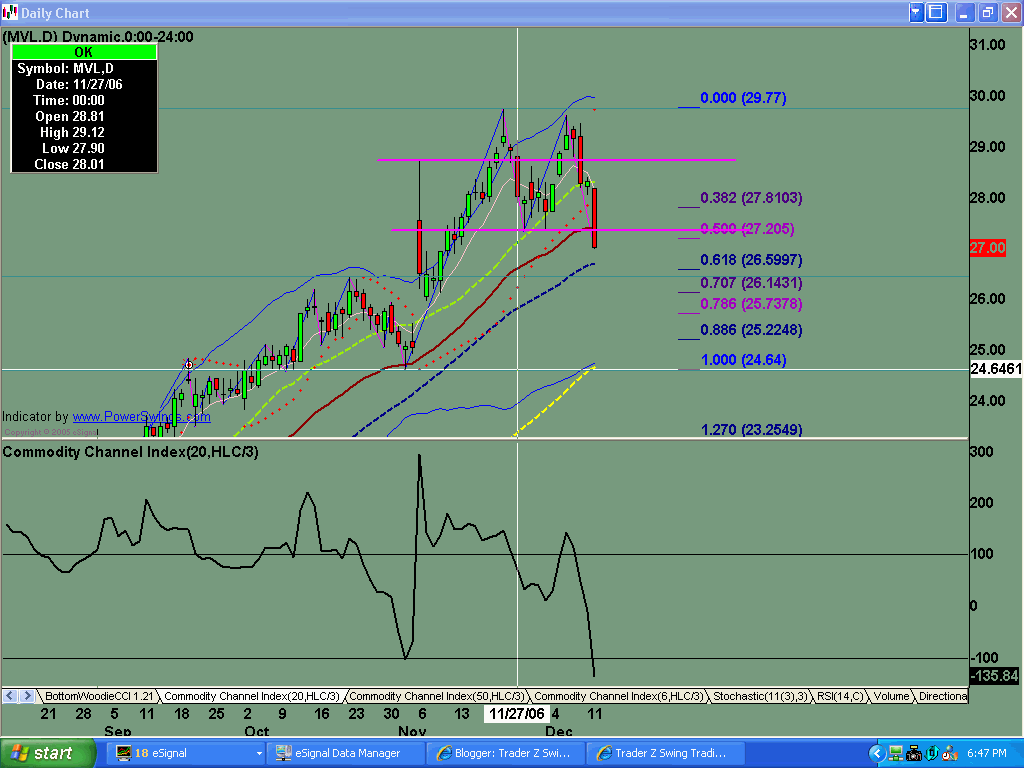Click the cyan sync arrows tray icon
This screenshot has width=1024, height=768.
tap(931, 754)
